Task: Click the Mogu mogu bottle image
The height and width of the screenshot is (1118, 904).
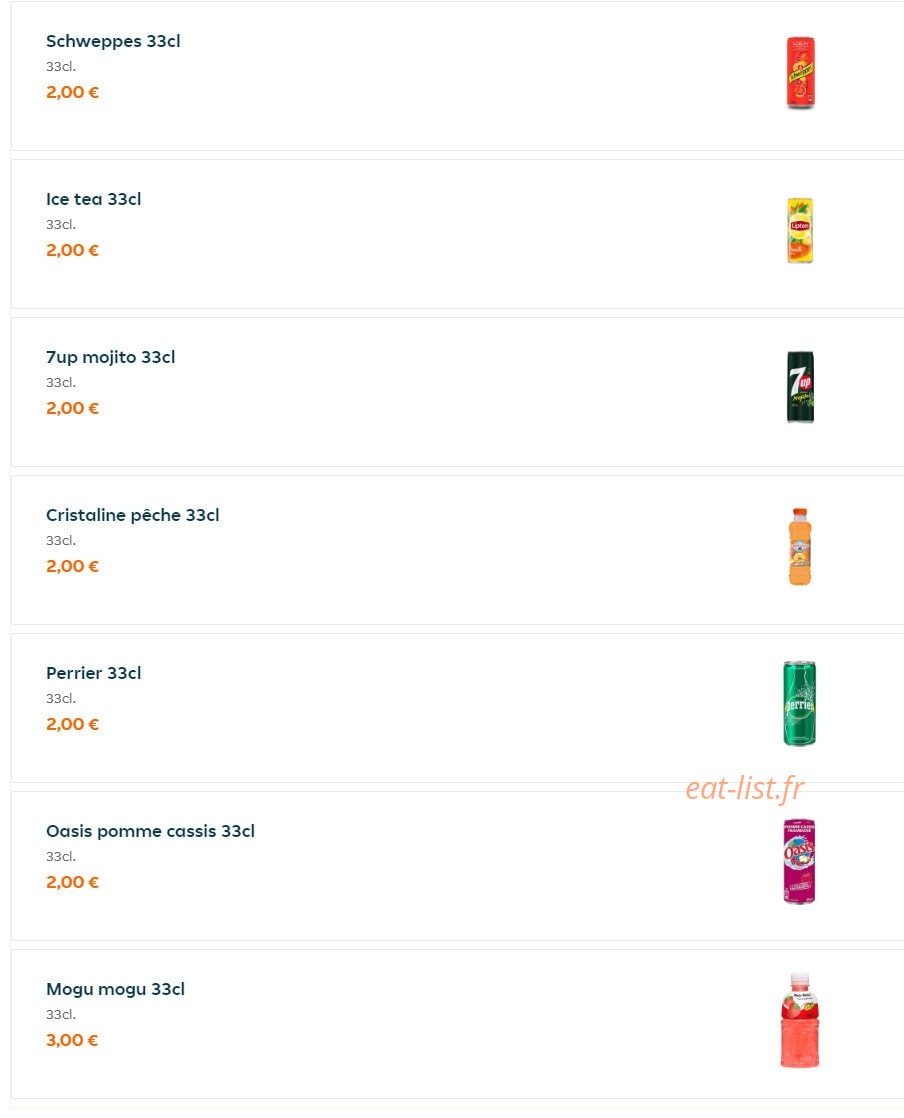Action: point(800,1020)
